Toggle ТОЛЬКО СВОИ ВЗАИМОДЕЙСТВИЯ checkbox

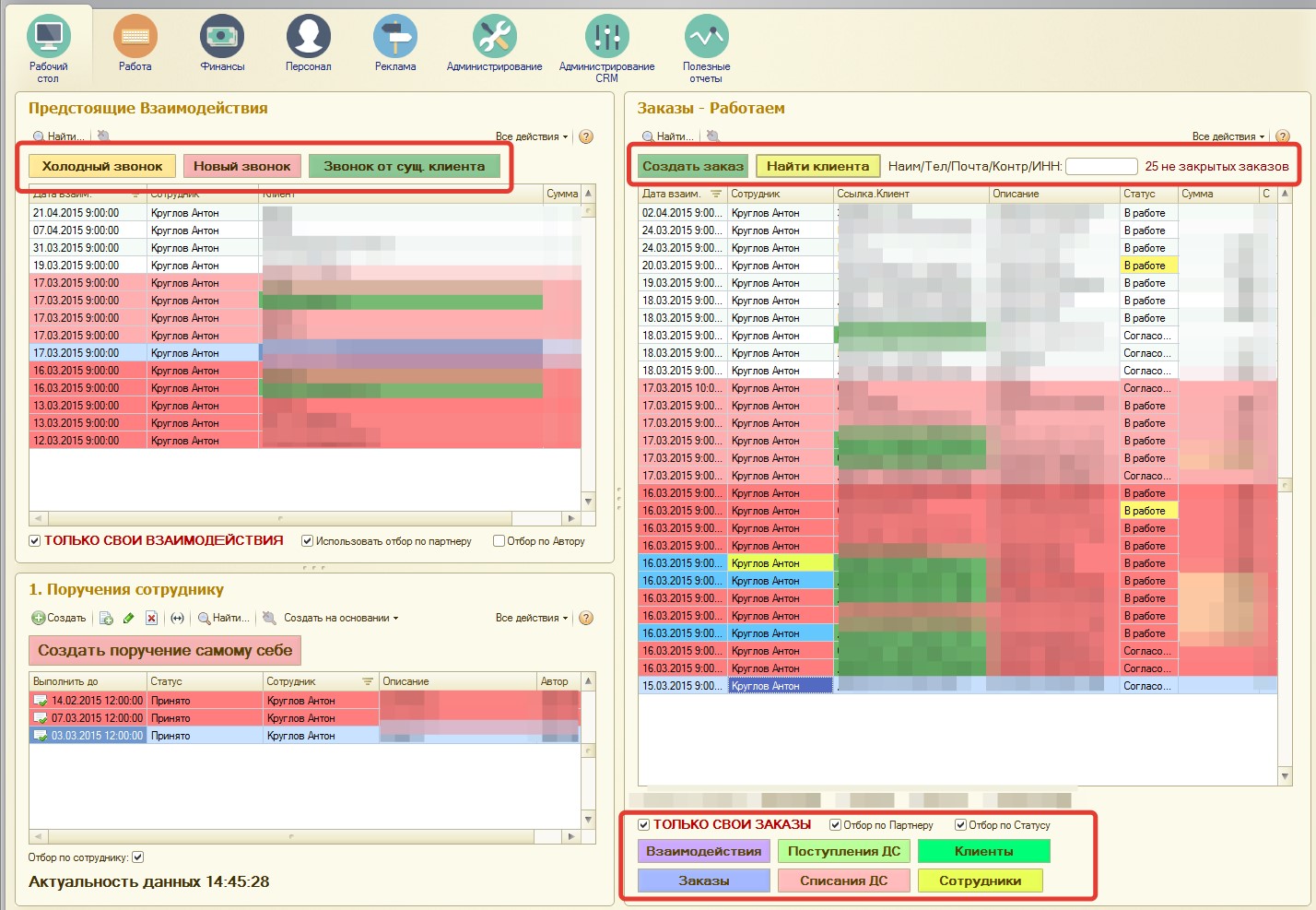point(35,541)
